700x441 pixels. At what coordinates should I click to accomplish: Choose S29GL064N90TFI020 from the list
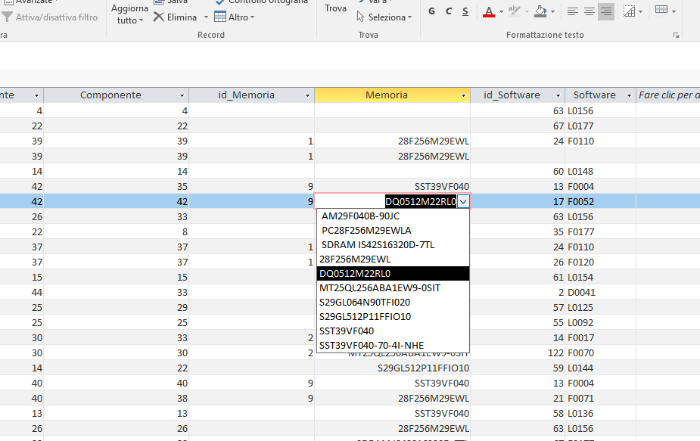point(393,302)
